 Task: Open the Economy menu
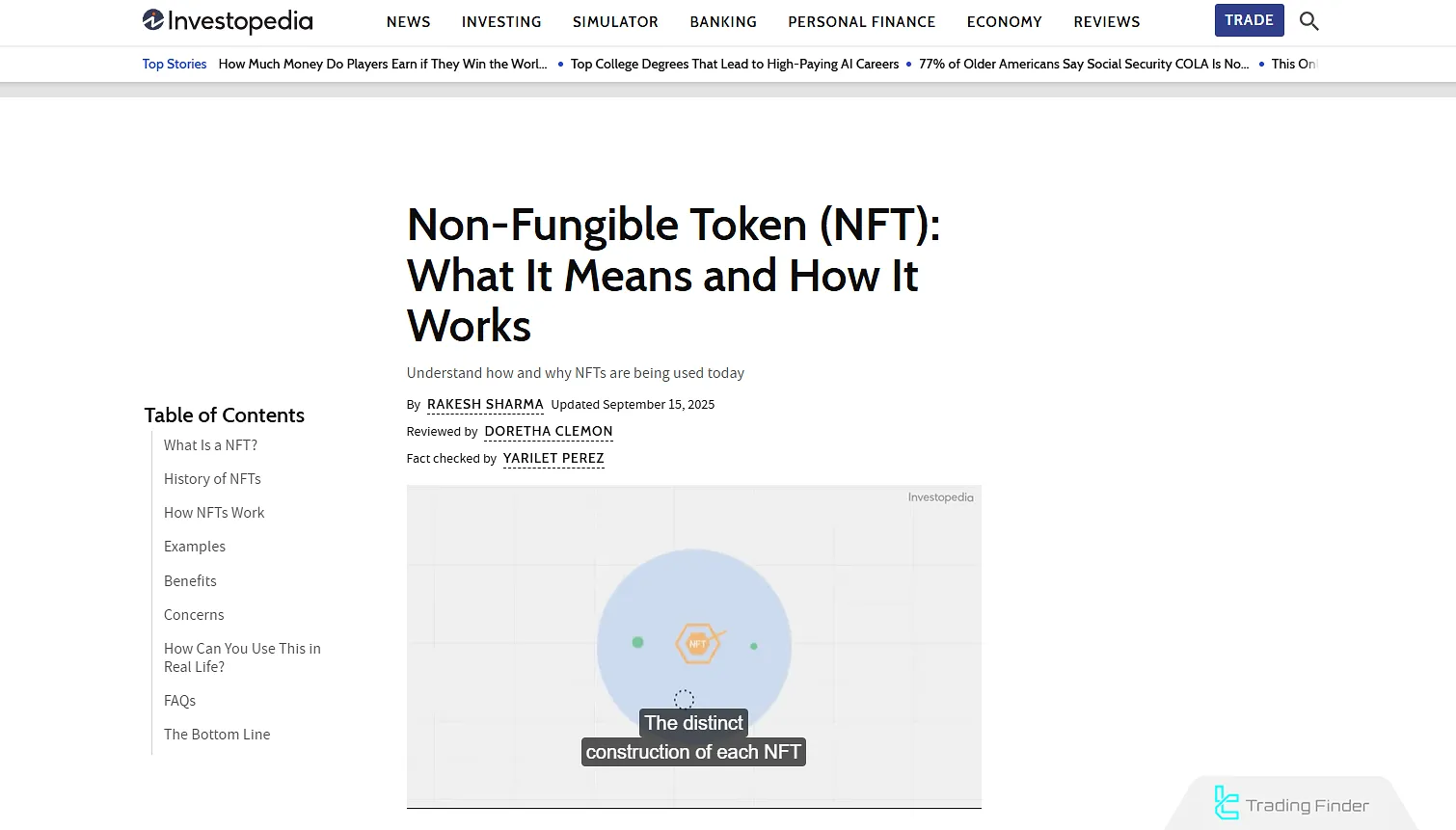click(x=1004, y=21)
